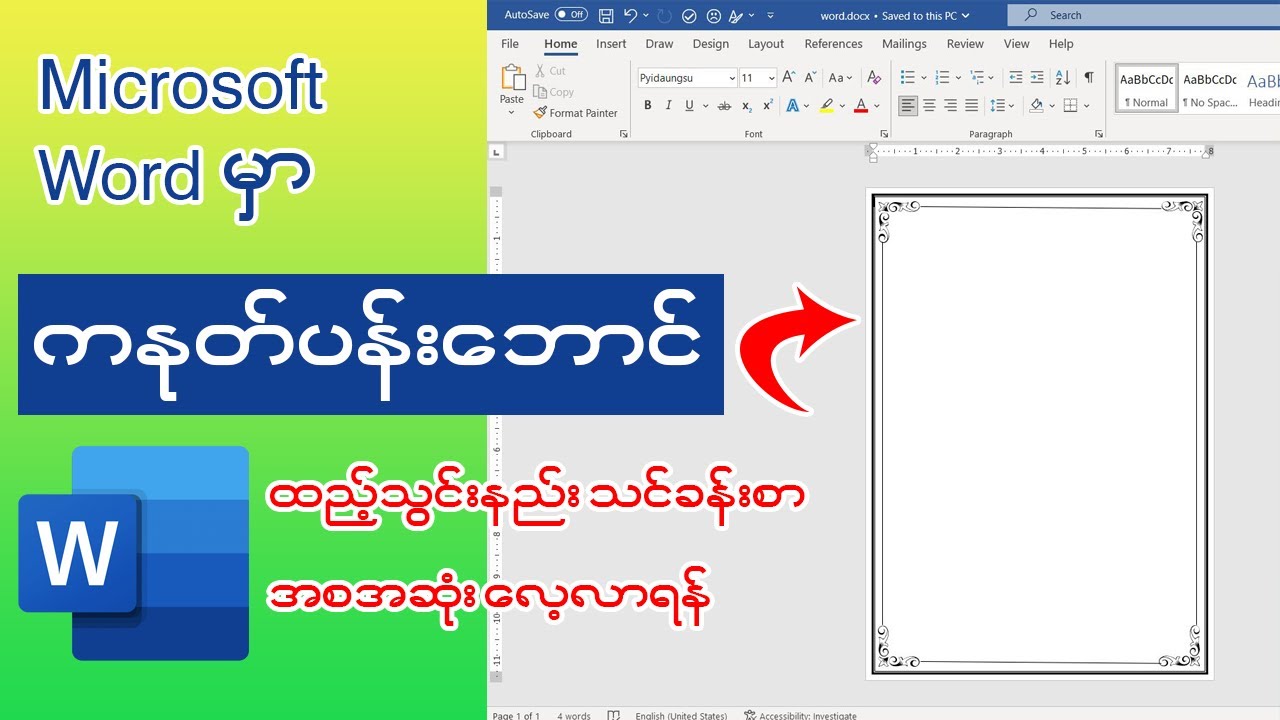Switch to the Design tab

pyautogui.click(x=710, y=44)
